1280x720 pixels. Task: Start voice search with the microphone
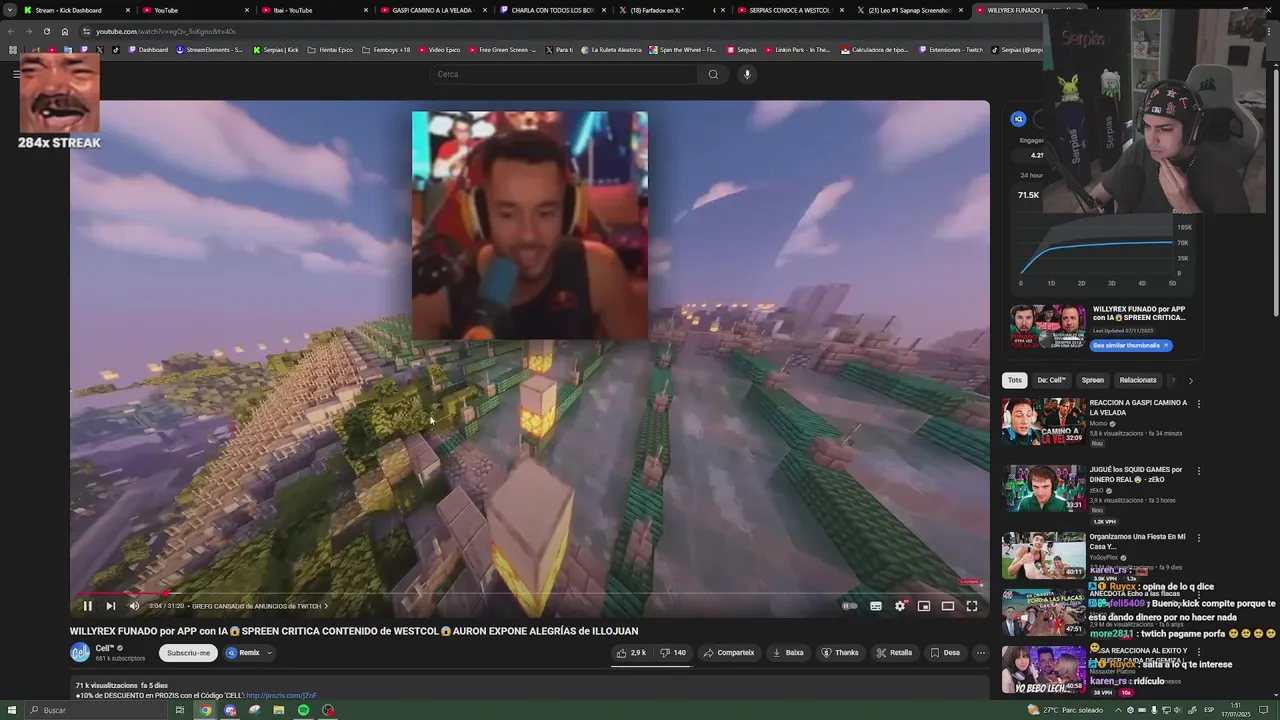[x=747, y=74]
